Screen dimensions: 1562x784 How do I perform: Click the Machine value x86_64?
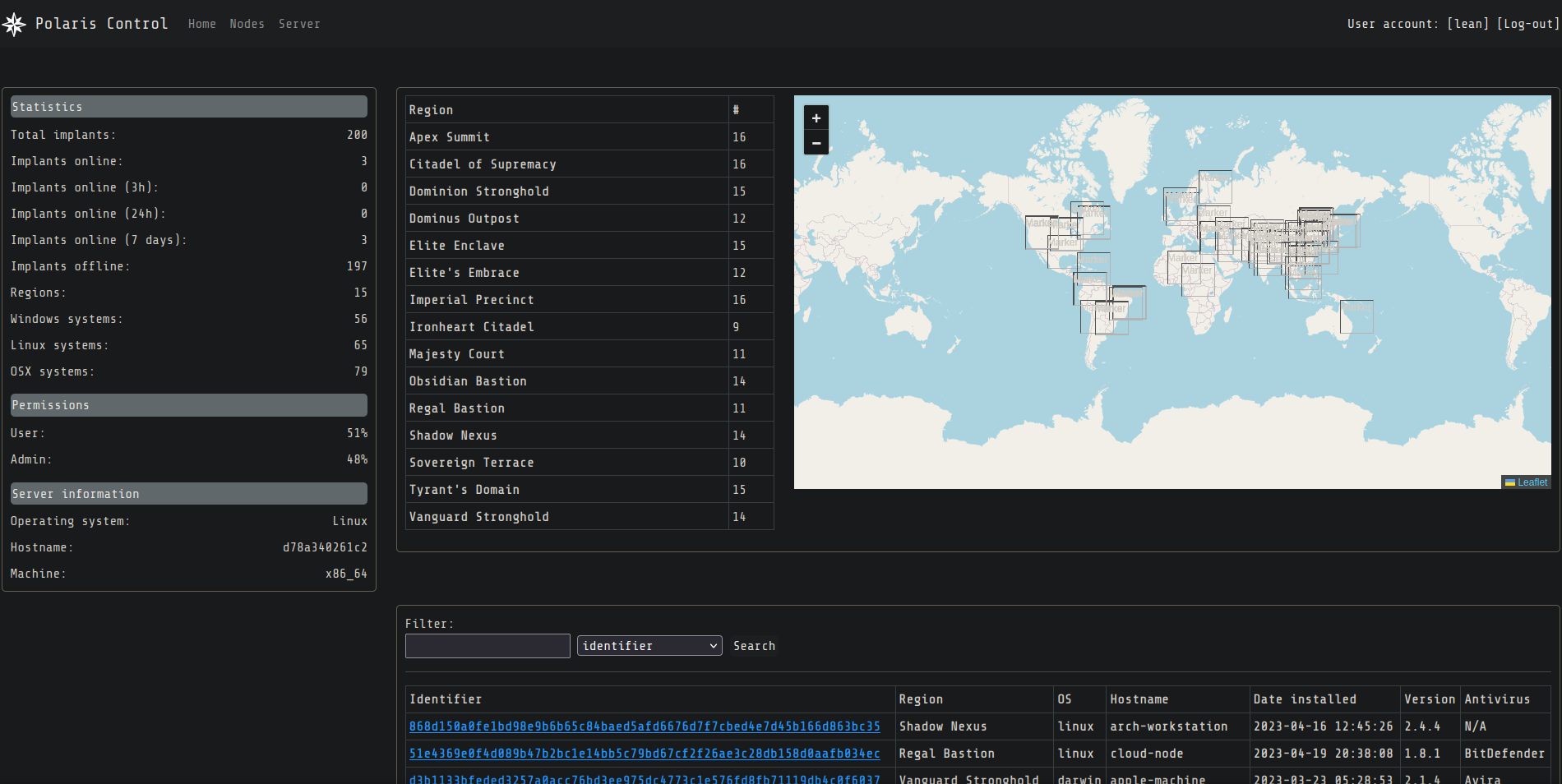click(x=346, y=574)
